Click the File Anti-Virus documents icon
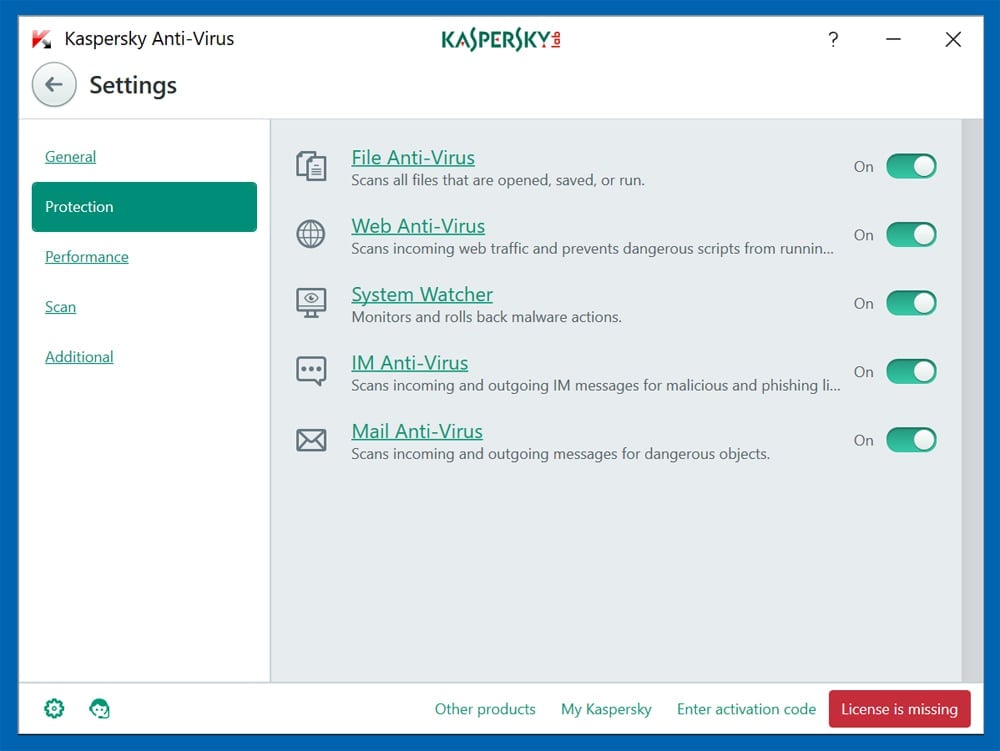The image size is (1000, 751). click(311, 166)
